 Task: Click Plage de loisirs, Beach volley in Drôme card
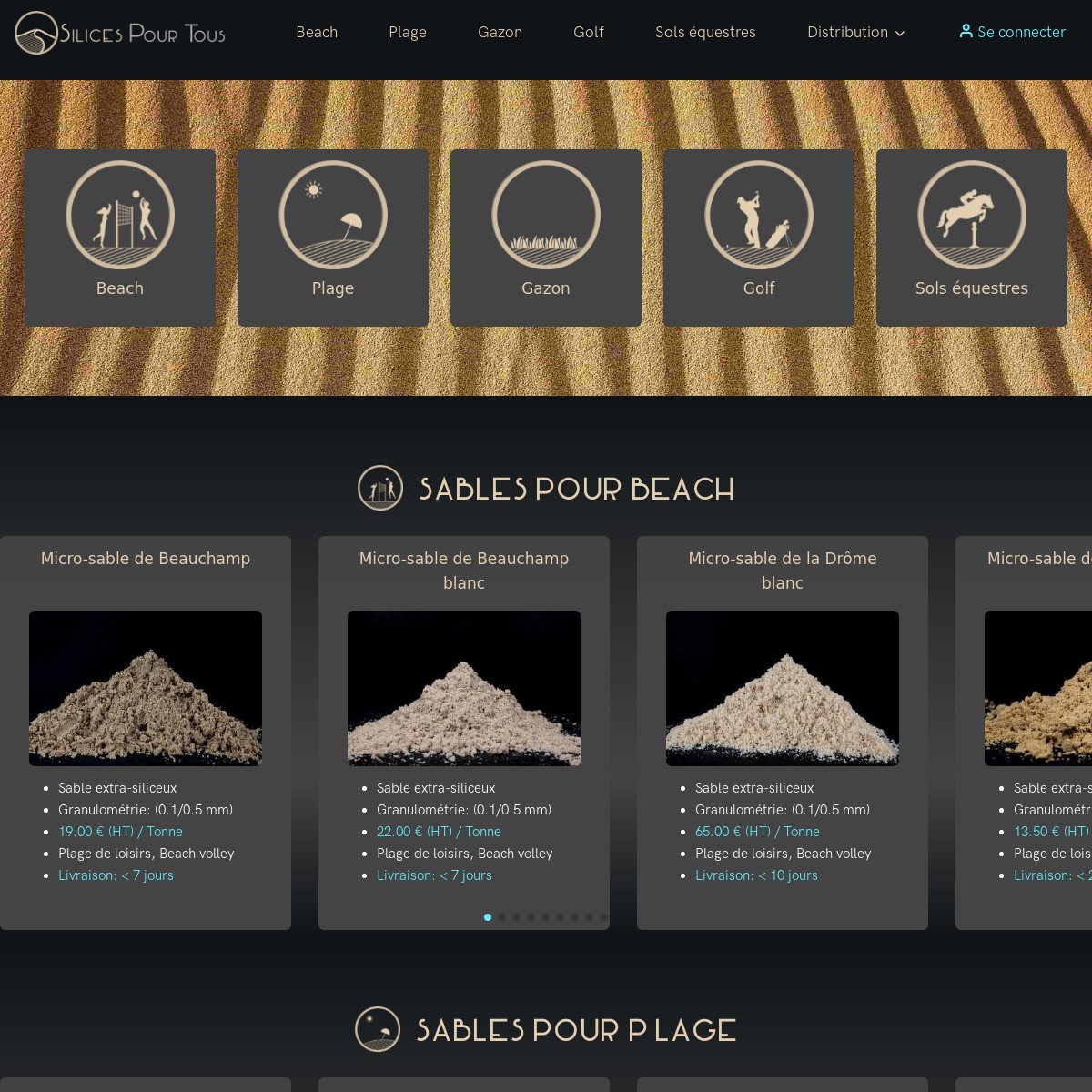click(784, 854)
